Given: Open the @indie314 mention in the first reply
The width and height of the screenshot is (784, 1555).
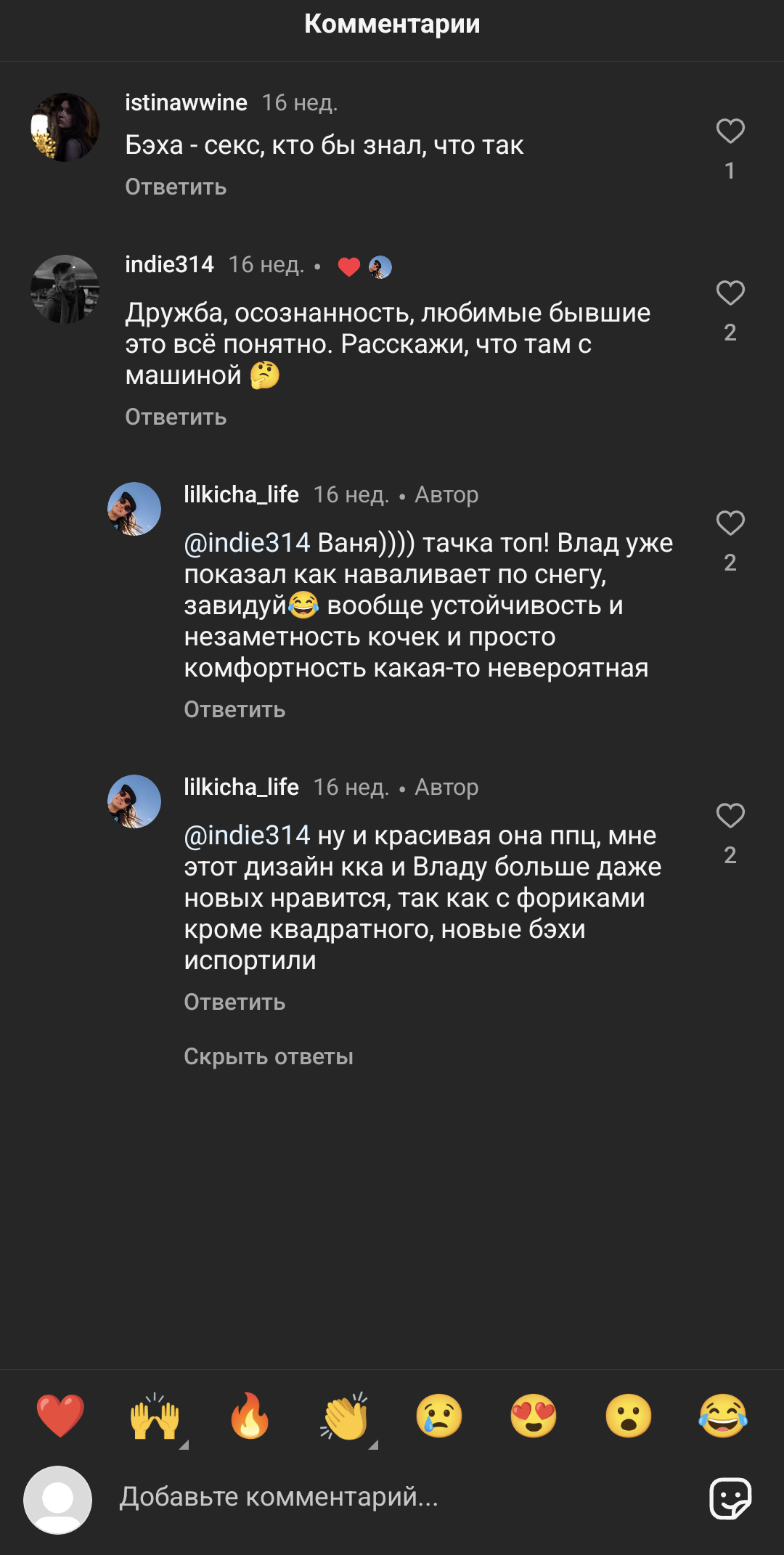Looking at the screenshot, I should [247, 543].
